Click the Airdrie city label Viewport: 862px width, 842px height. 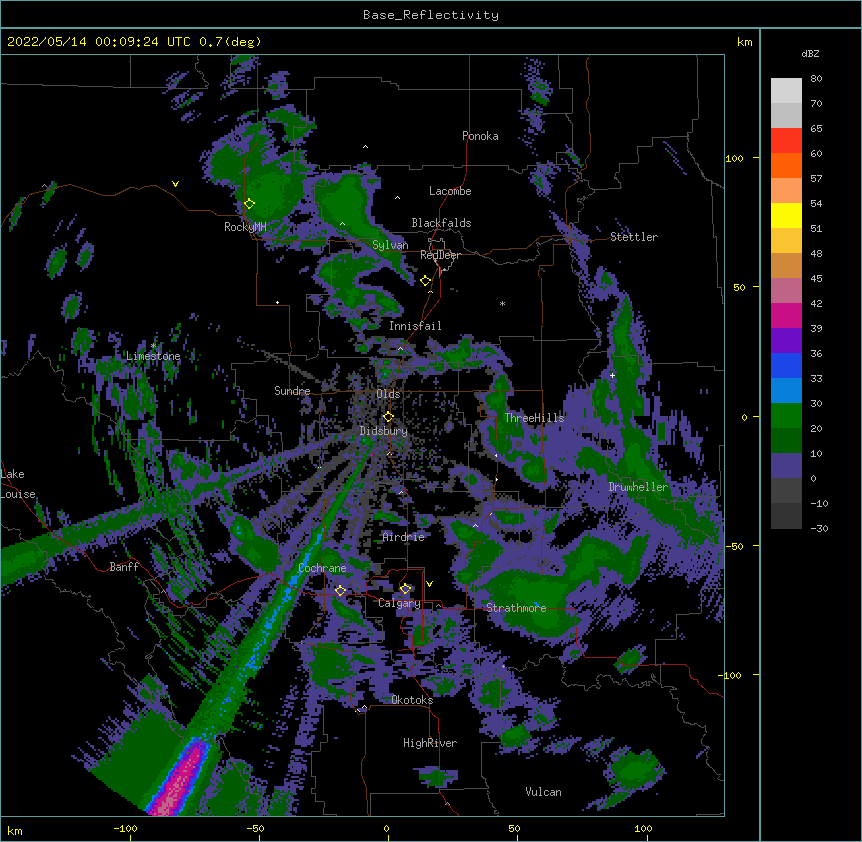(x=404, y=537)
